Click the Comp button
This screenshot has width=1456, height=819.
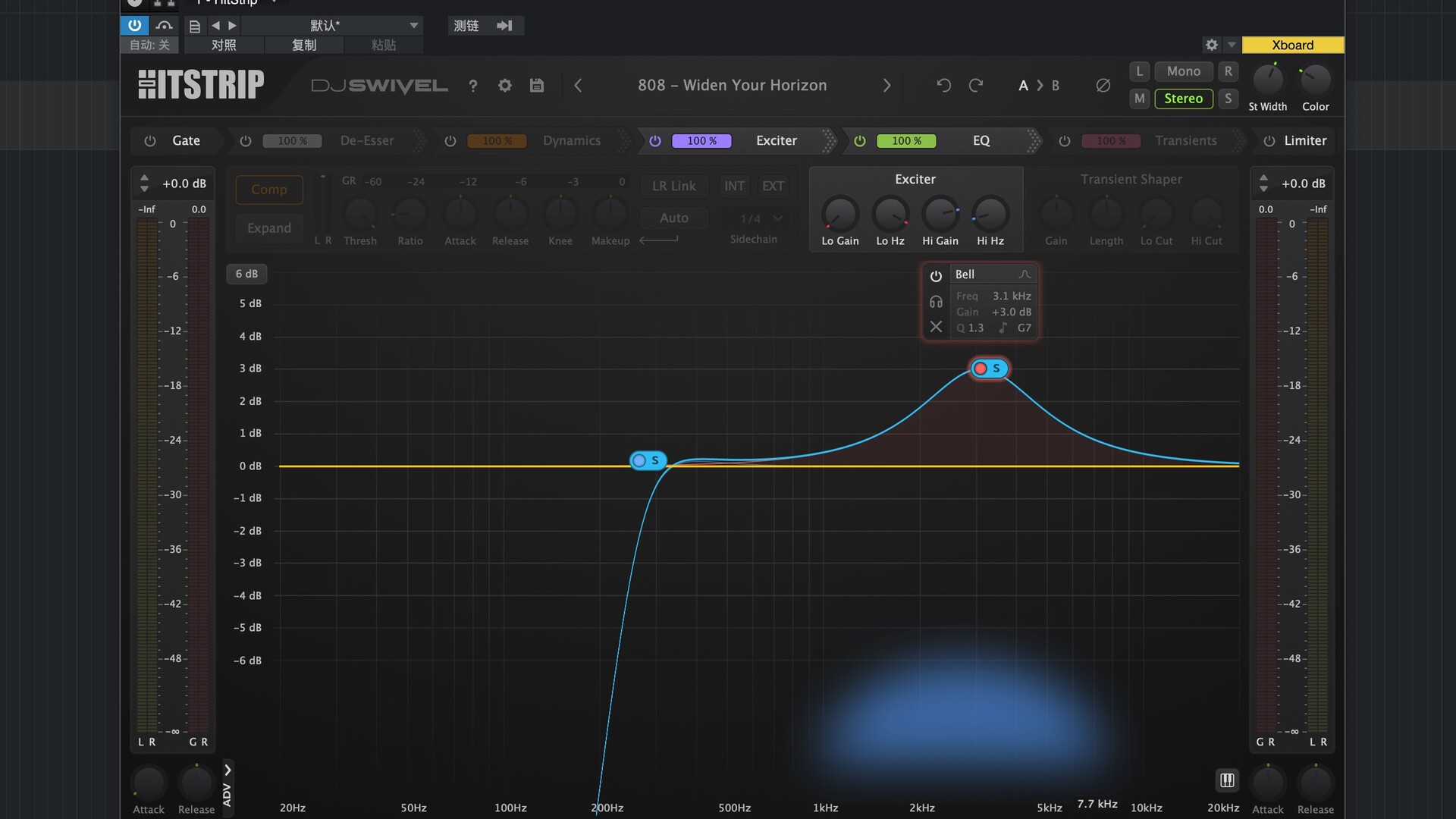pyautogui.click(x=269, y=190)
